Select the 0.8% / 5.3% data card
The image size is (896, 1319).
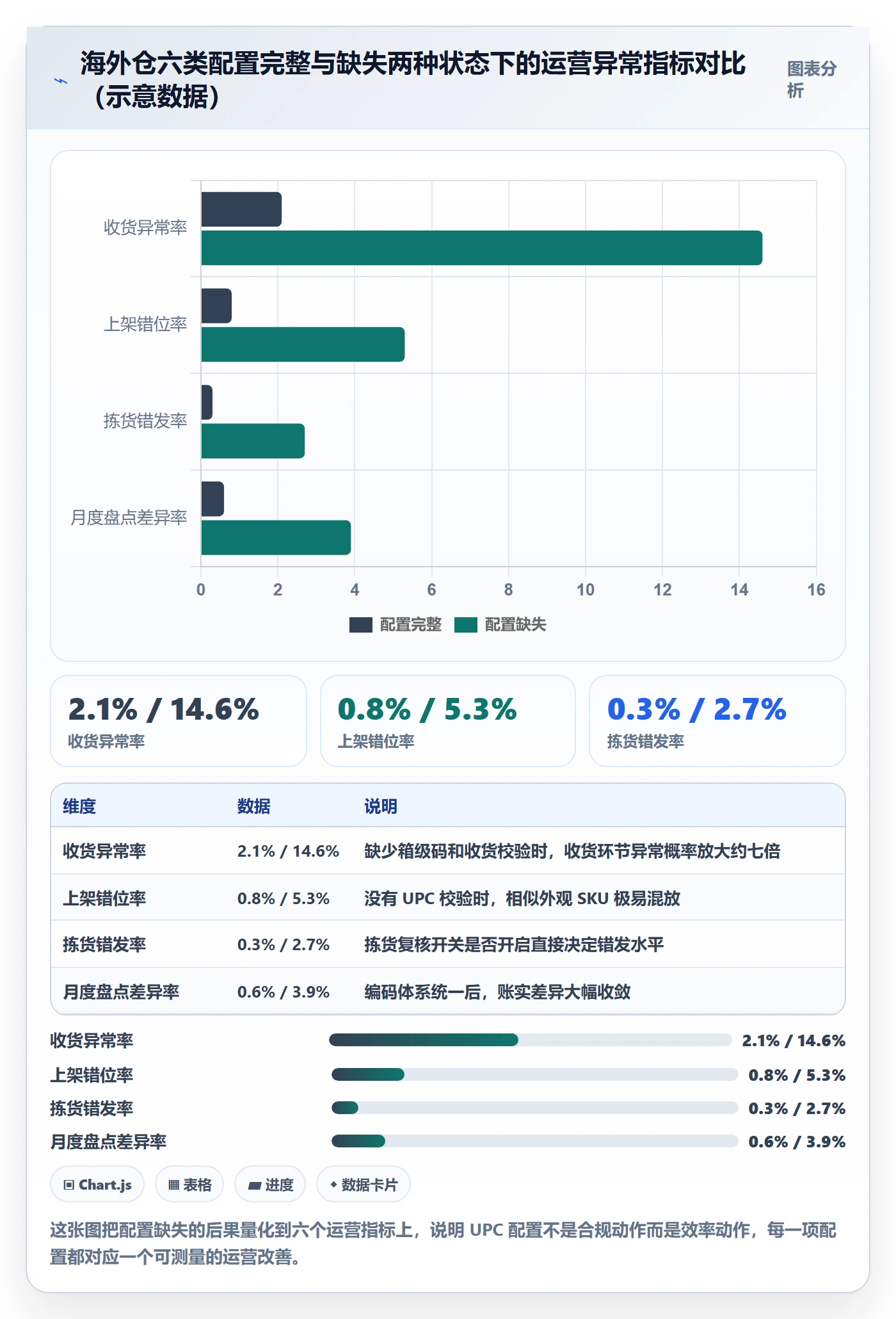(x=448, y=721)
